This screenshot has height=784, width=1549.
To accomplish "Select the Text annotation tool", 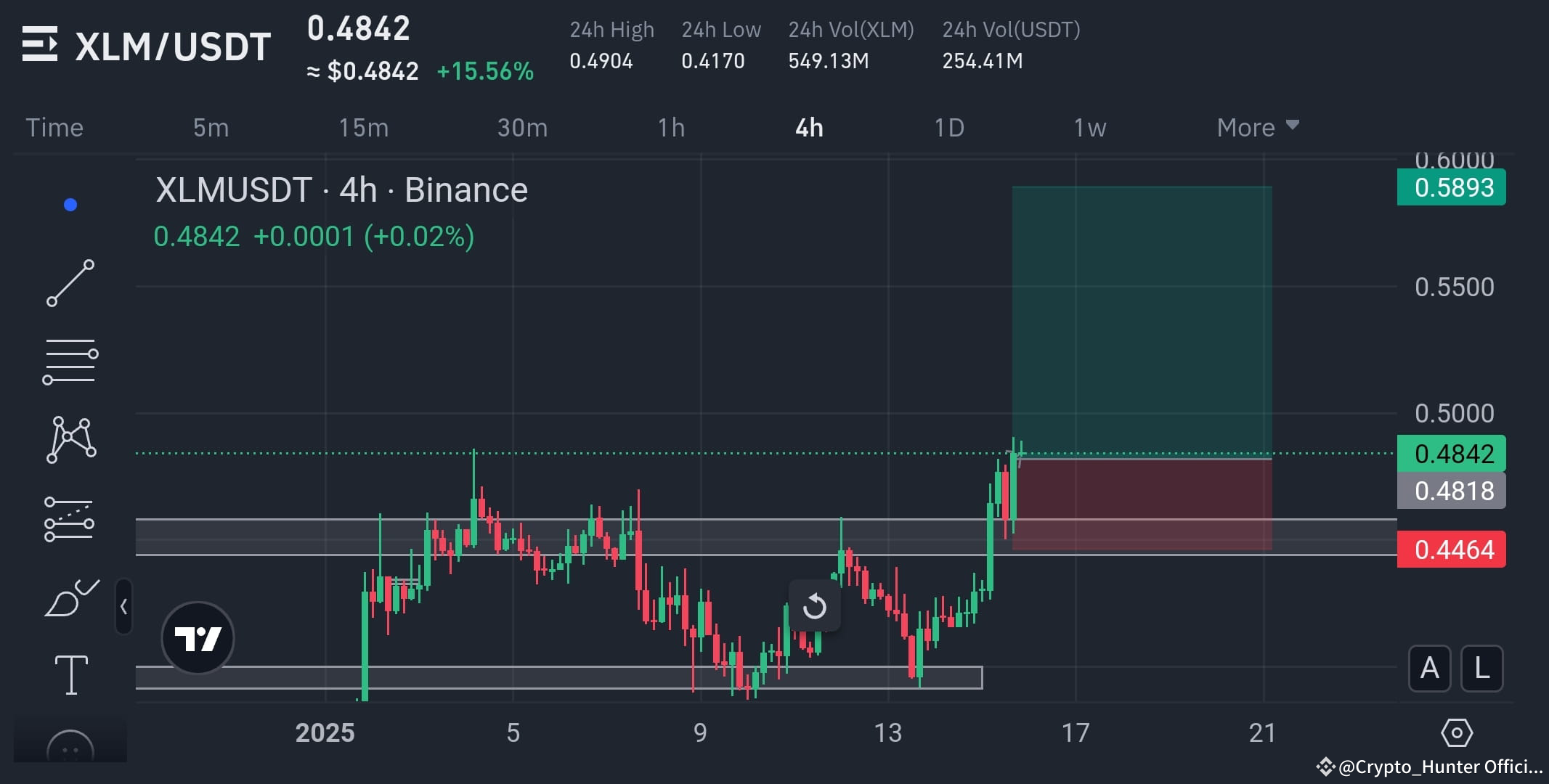I will (x=70, y=674).
